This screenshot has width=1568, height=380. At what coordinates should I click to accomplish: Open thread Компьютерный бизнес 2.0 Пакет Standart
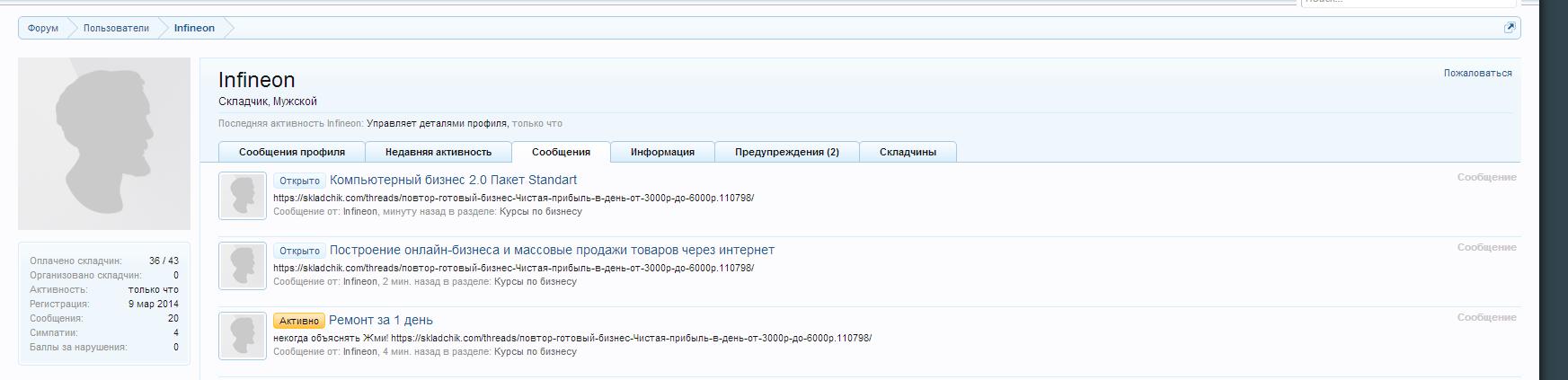coord(453,180)
